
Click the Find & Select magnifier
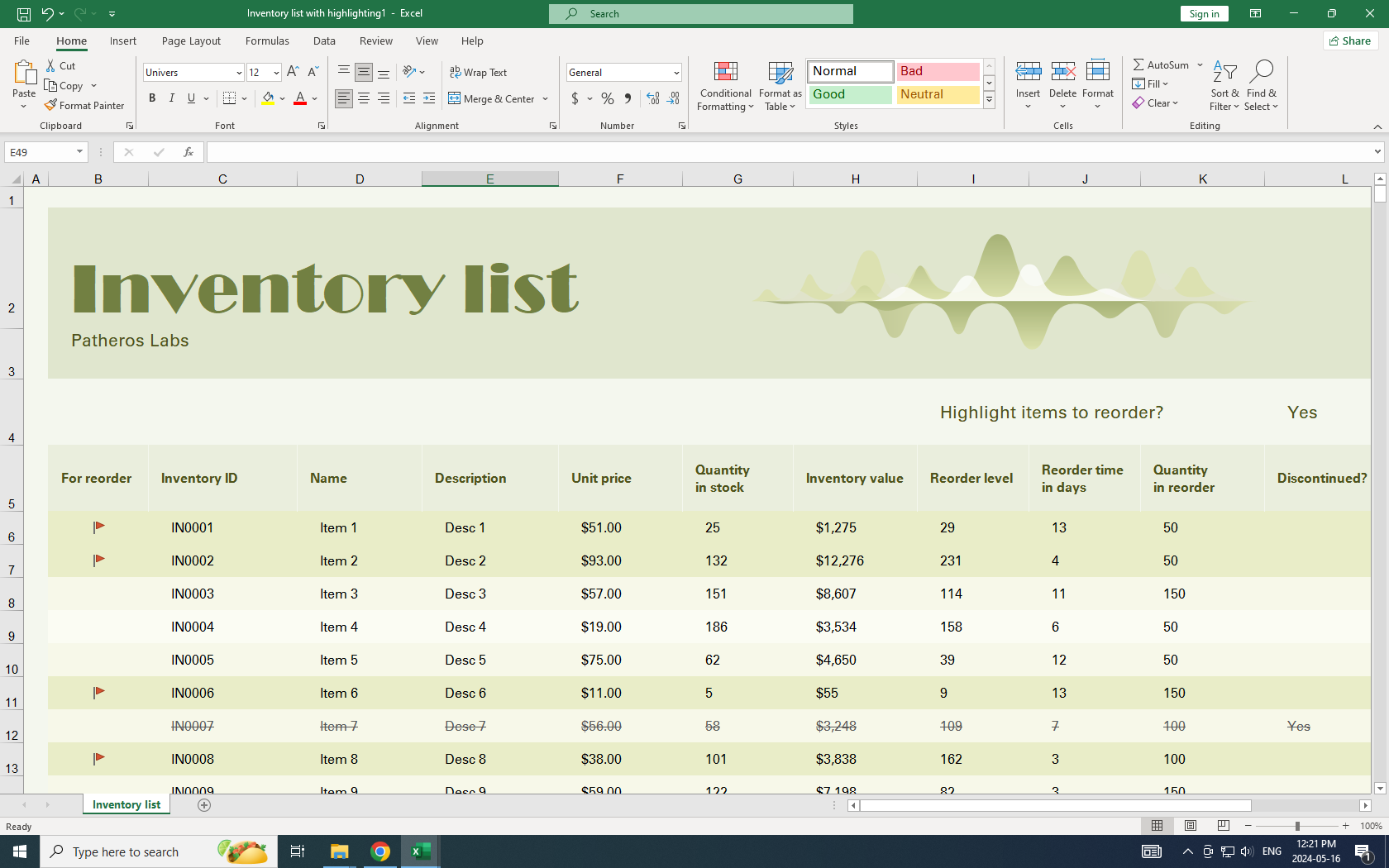point(1261,73)
